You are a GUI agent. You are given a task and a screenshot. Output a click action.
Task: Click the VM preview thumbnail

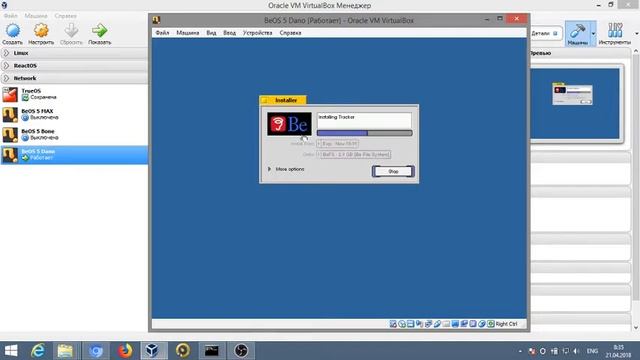(x=575, y=104)
